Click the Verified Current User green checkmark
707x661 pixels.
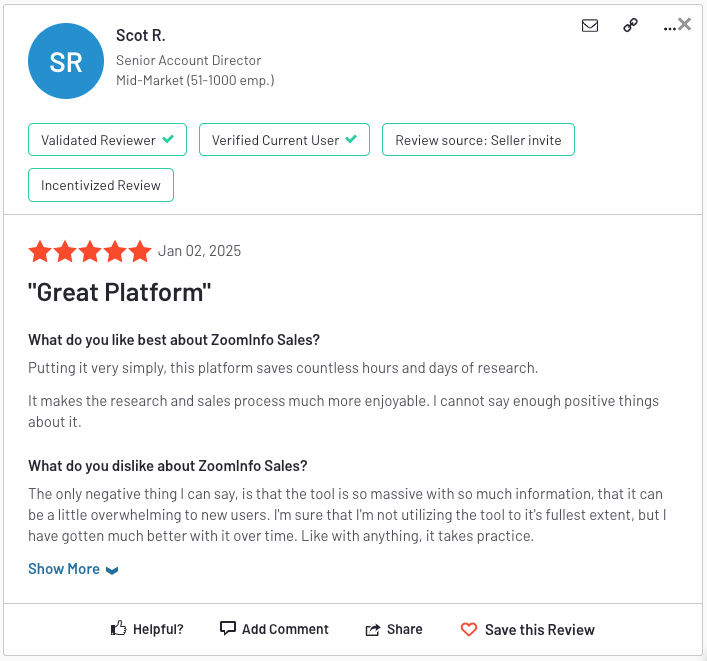coord(351,139)
